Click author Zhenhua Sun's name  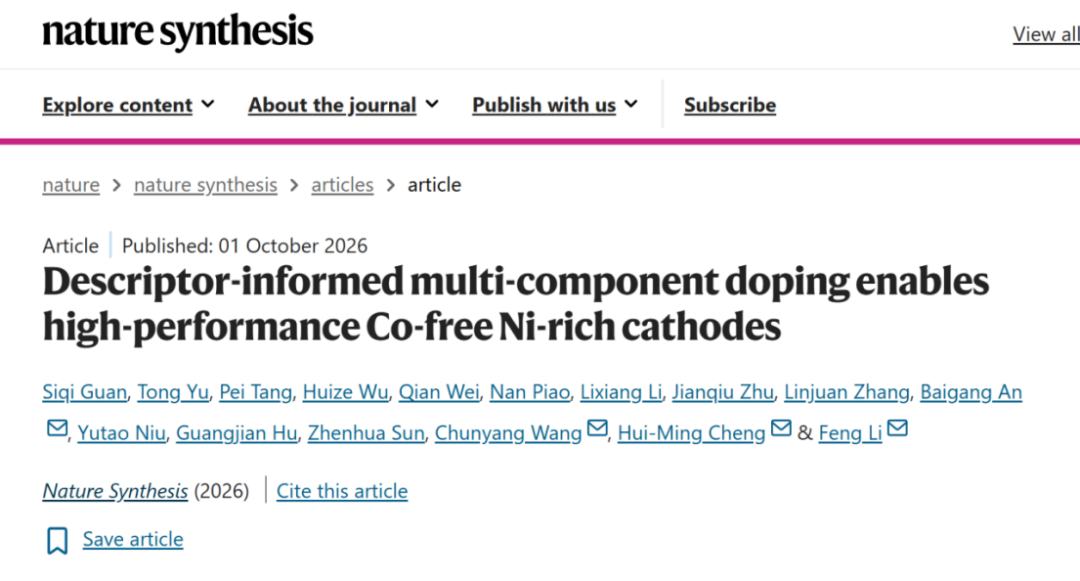pos(366,433)
